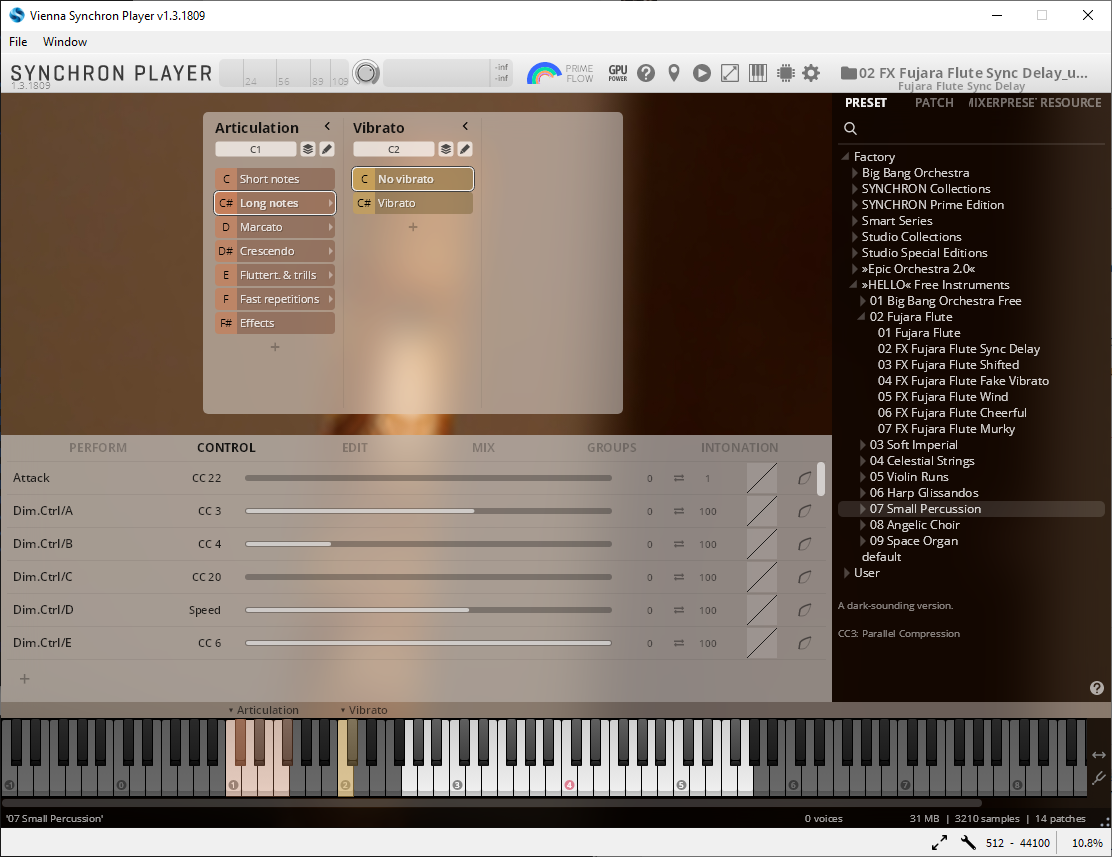Click the swap arrows icon in Dim.Ctrl/C row
The width and height of the screenshot is (1112, 857).
click(679, 577)
